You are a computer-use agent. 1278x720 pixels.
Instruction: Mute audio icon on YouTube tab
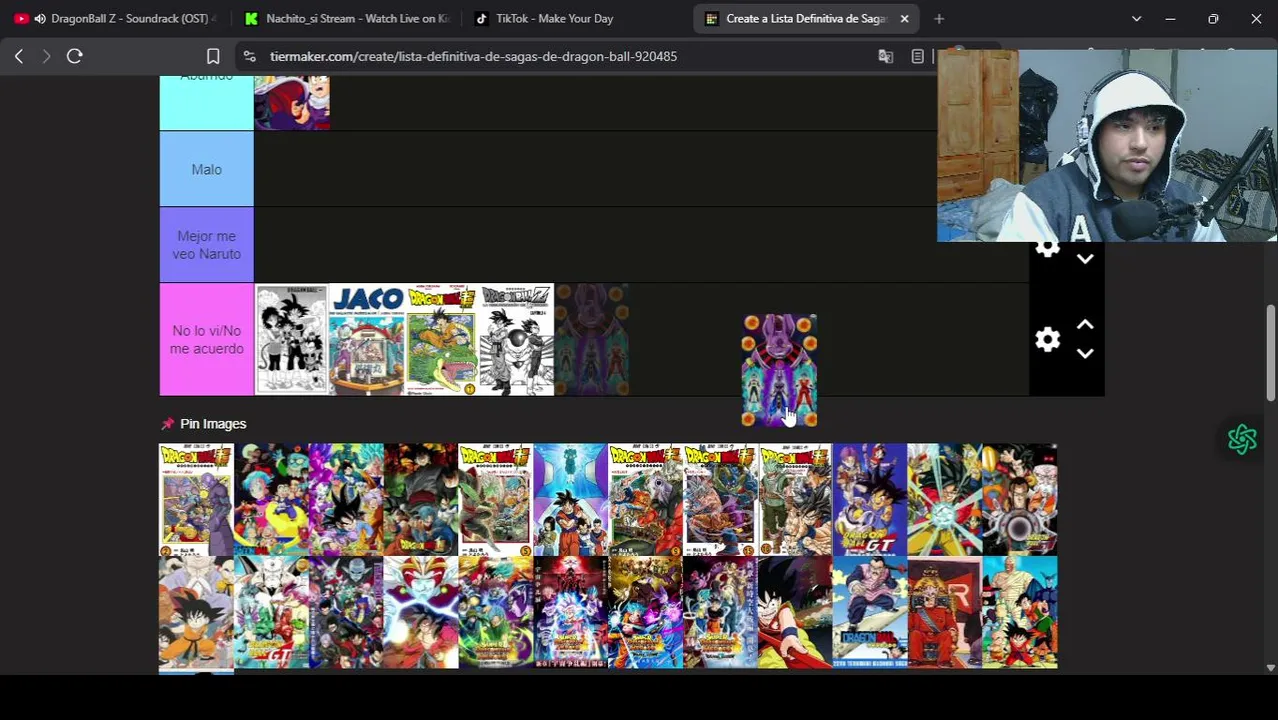[x=40, y=19]
